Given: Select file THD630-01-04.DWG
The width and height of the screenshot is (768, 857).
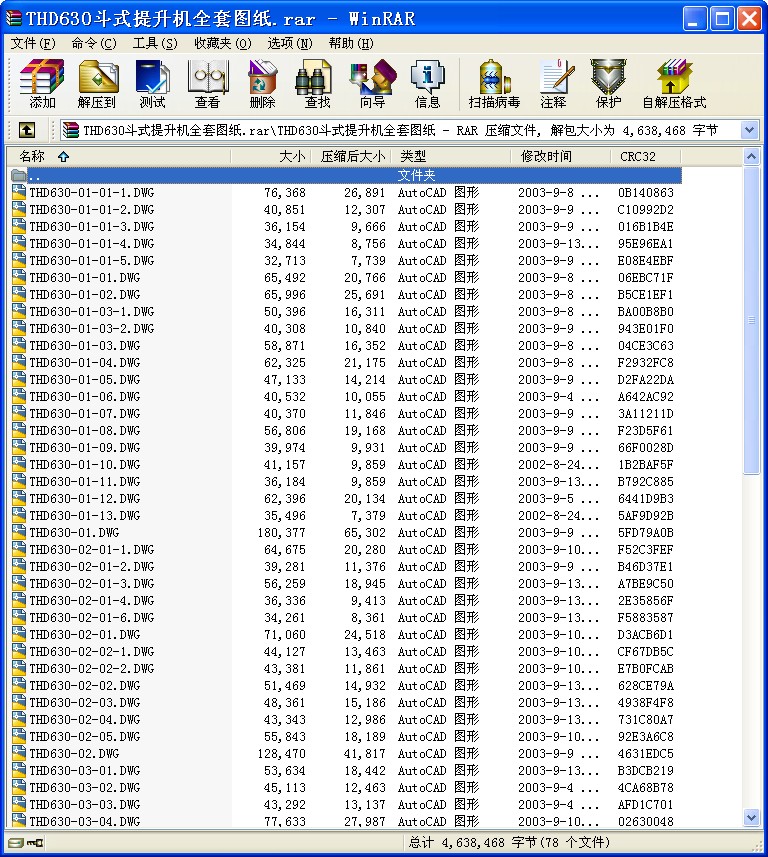Looking at the screenshot, I should [x=85, y=362].
